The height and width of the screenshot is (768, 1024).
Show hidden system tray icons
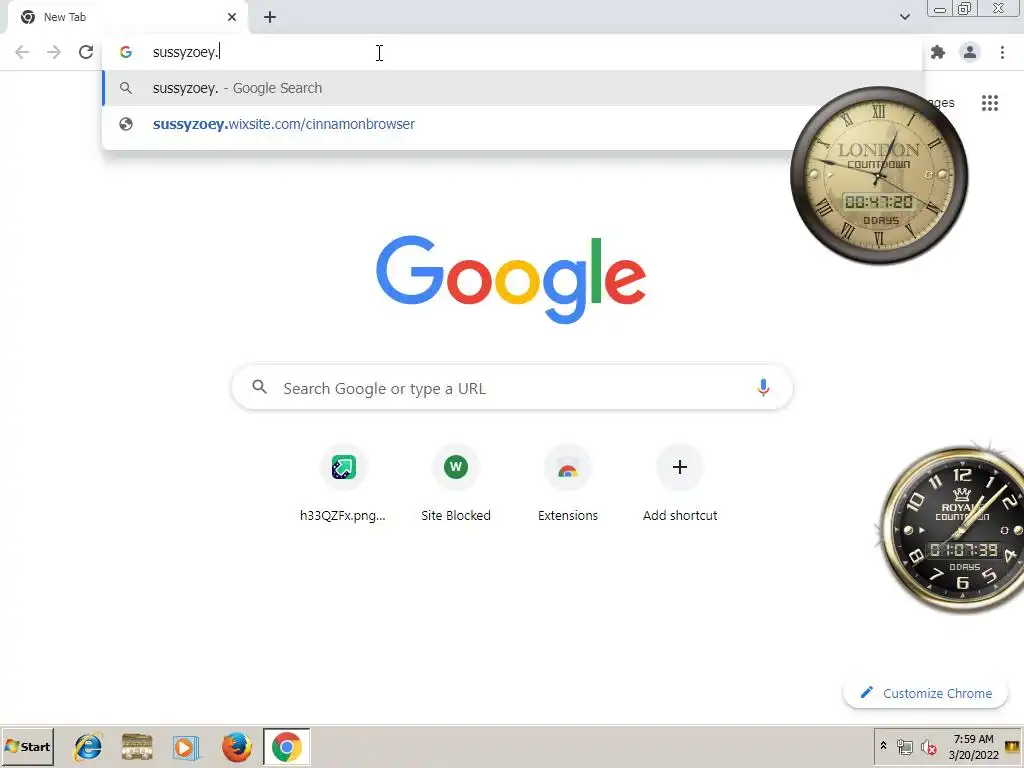[x=884, y=745]
